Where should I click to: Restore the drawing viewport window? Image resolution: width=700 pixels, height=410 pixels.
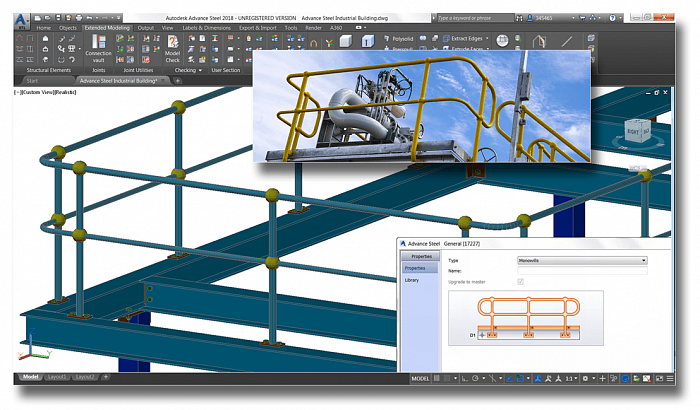pyautogui.click(x=656, y=92)
